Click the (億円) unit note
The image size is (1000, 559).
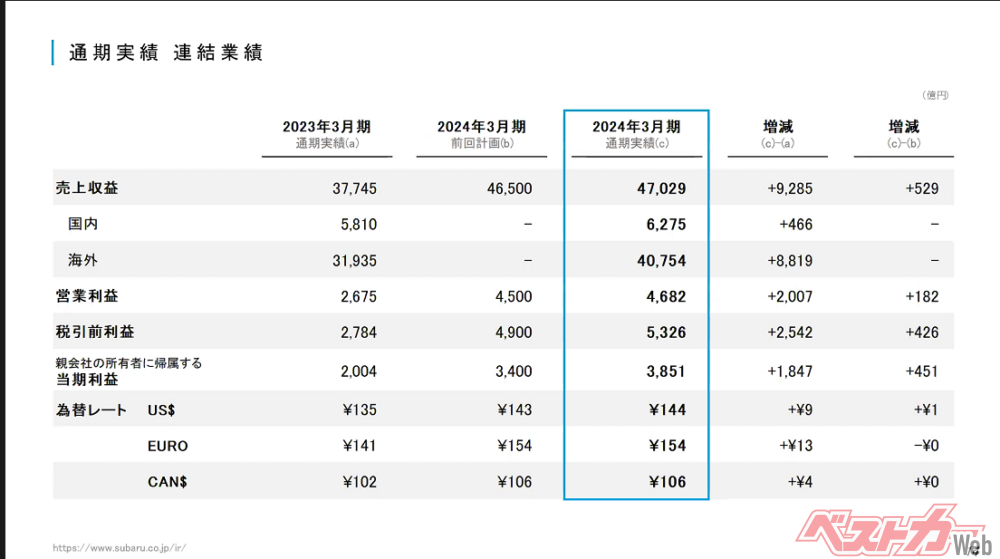coord(934,95)
